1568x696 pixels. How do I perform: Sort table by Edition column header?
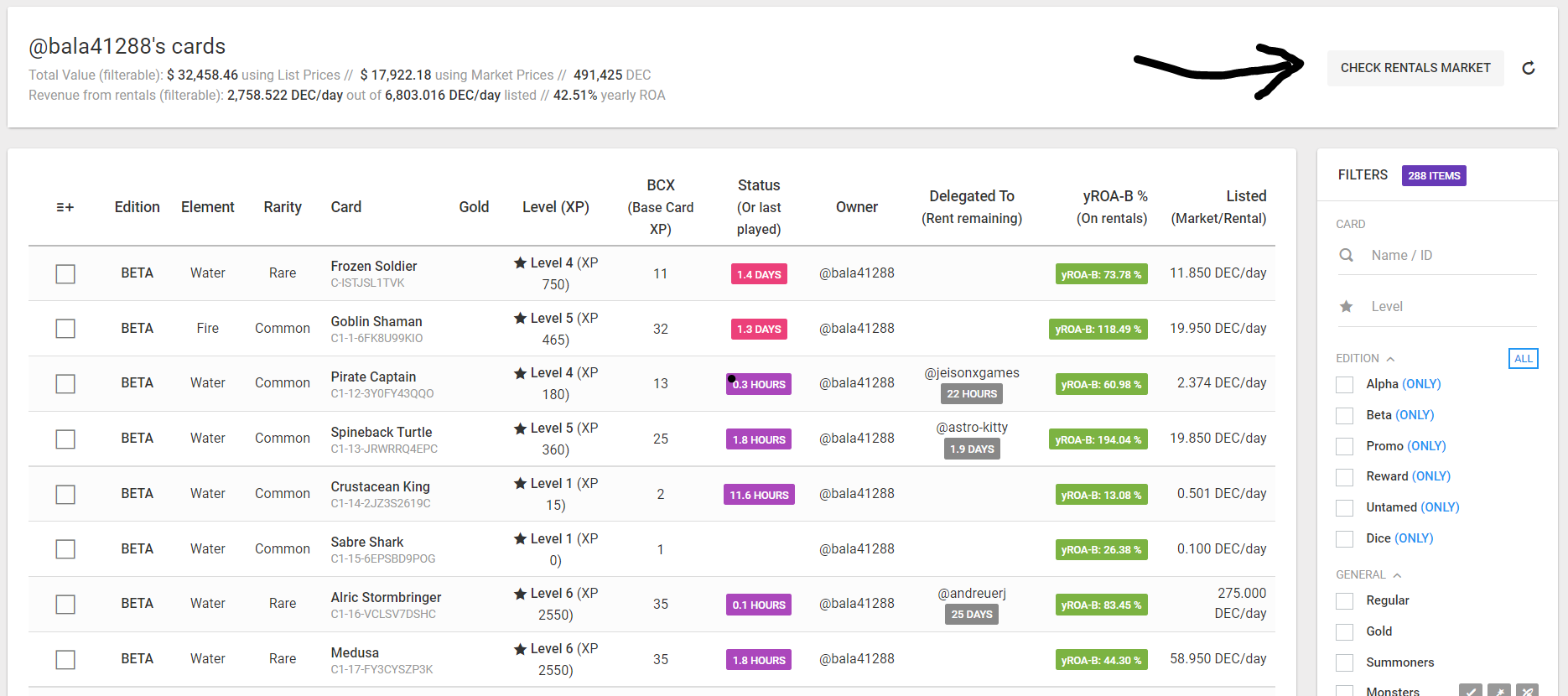pyautogui.click(x=137, y=207)
